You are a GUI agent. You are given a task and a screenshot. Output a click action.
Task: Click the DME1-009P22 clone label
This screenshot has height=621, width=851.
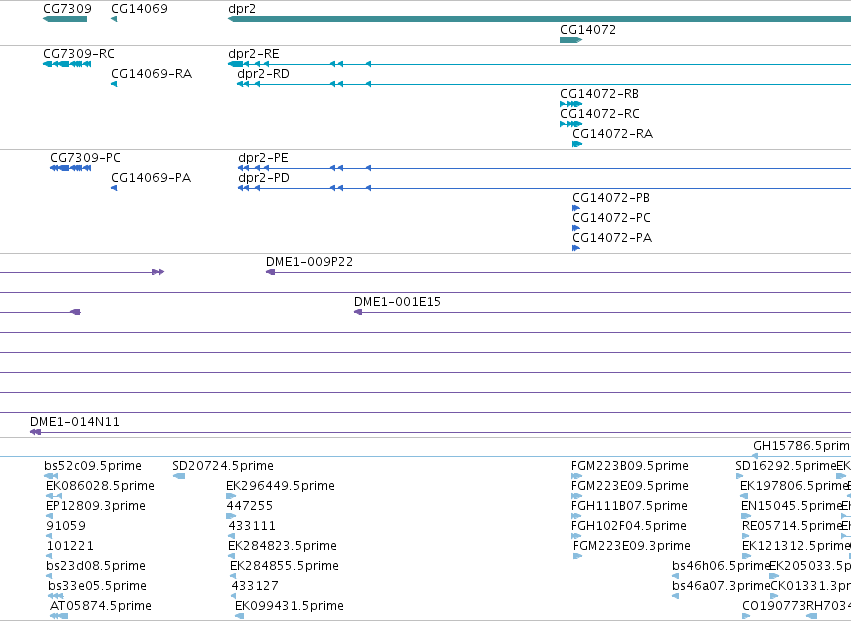click(x=309, y=262)
